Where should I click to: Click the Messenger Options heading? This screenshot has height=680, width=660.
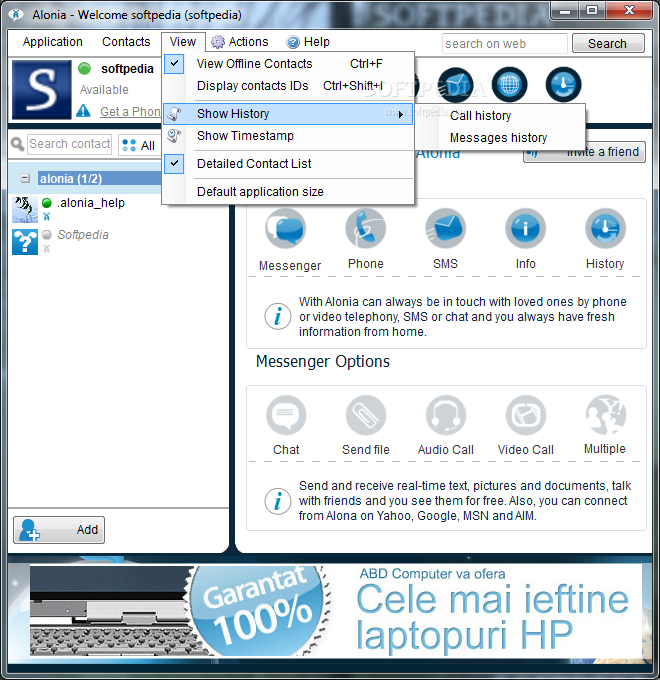[323, 361]
